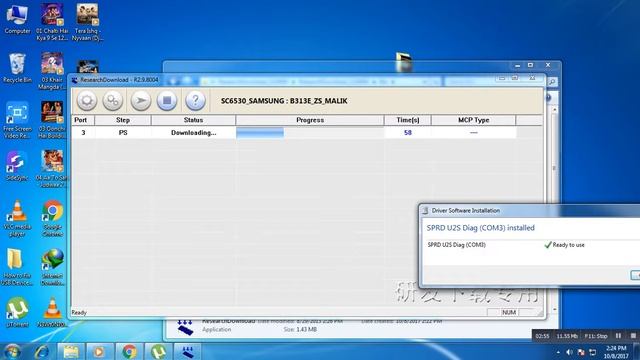Select the 'PS' step cell
The width and height of the screenshot is (640, 360).
[x=123, y=133]
